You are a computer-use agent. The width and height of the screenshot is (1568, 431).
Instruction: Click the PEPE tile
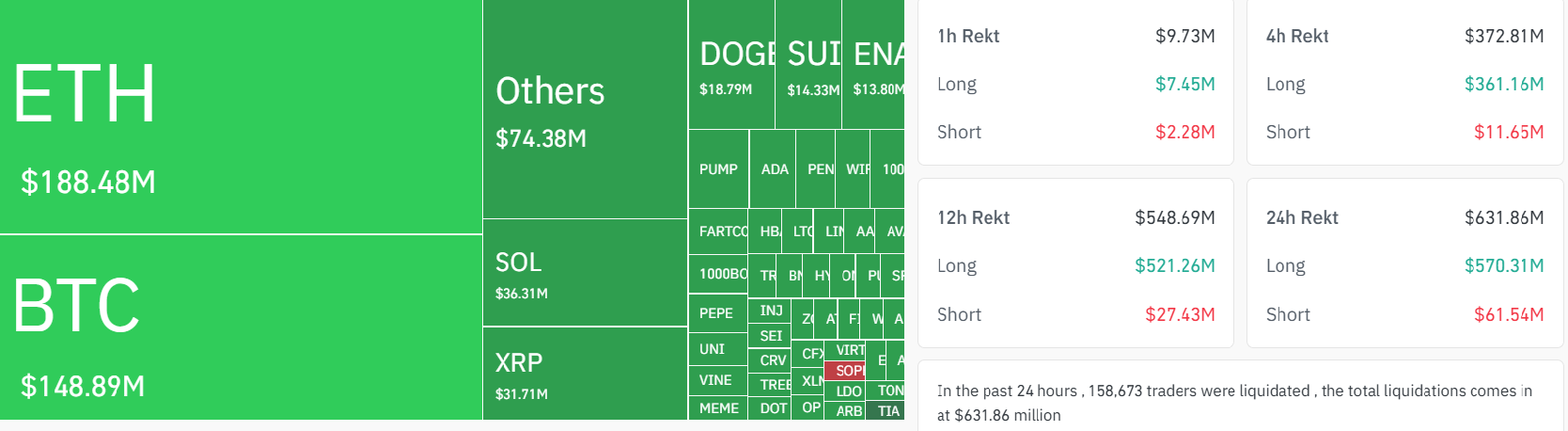coord(717,313)
